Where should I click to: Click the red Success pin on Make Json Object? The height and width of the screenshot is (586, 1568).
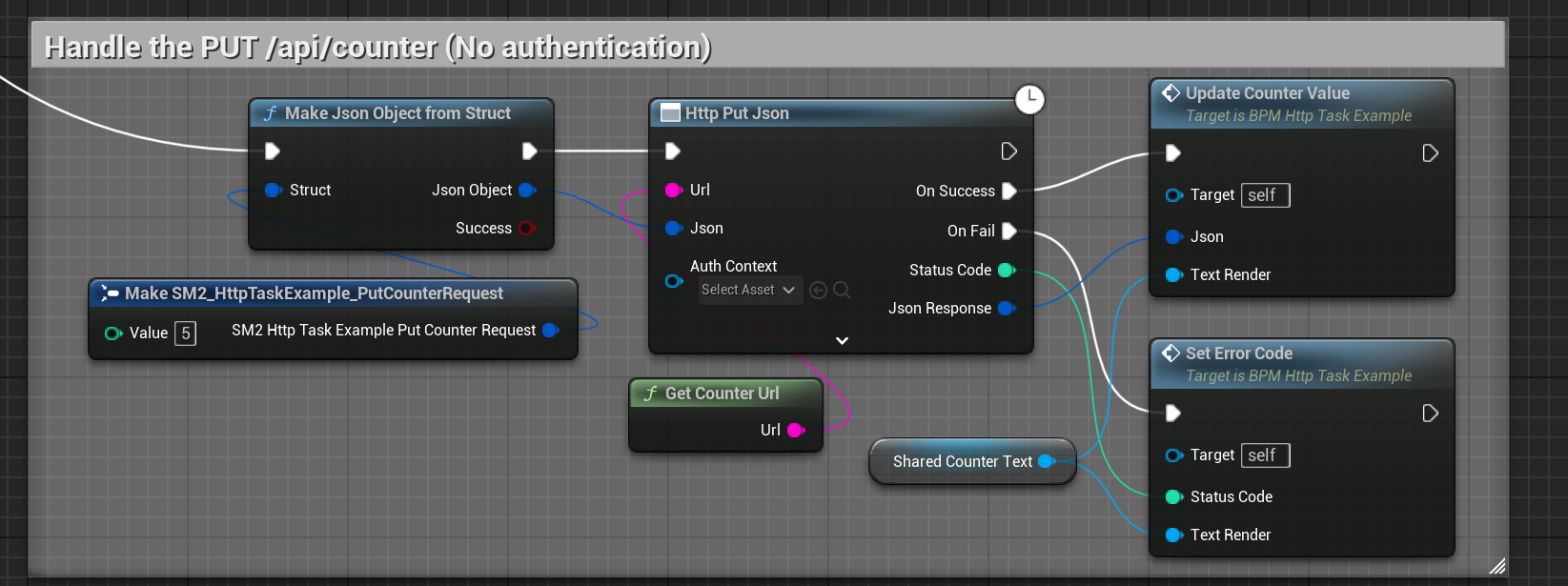point(526,229)
